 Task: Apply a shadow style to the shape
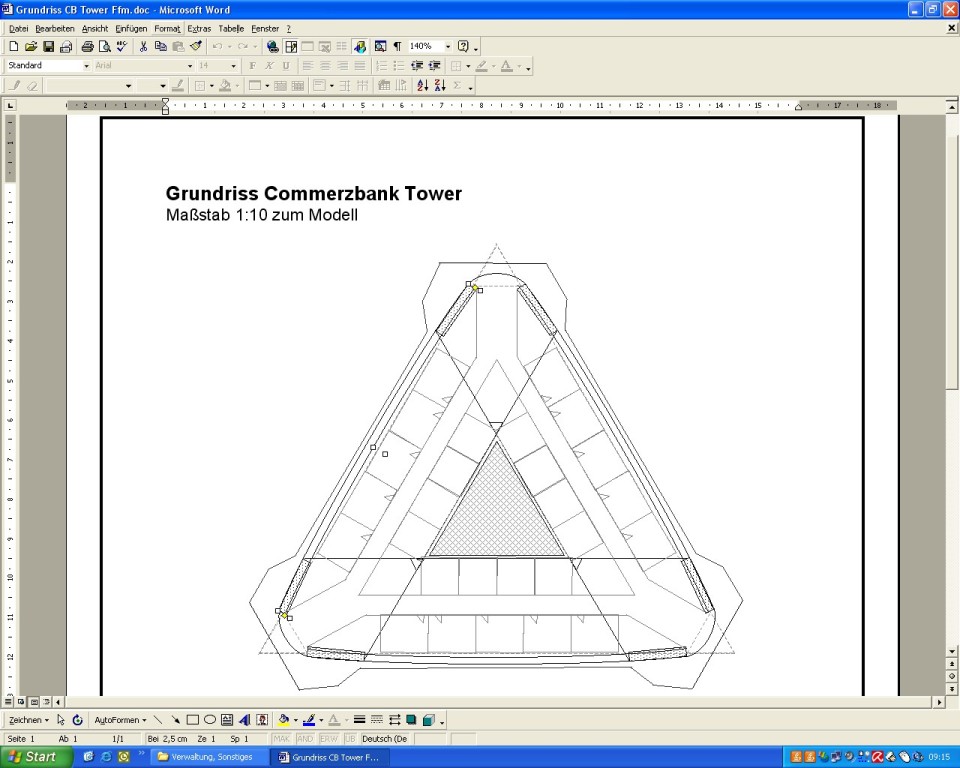[411, 720]
